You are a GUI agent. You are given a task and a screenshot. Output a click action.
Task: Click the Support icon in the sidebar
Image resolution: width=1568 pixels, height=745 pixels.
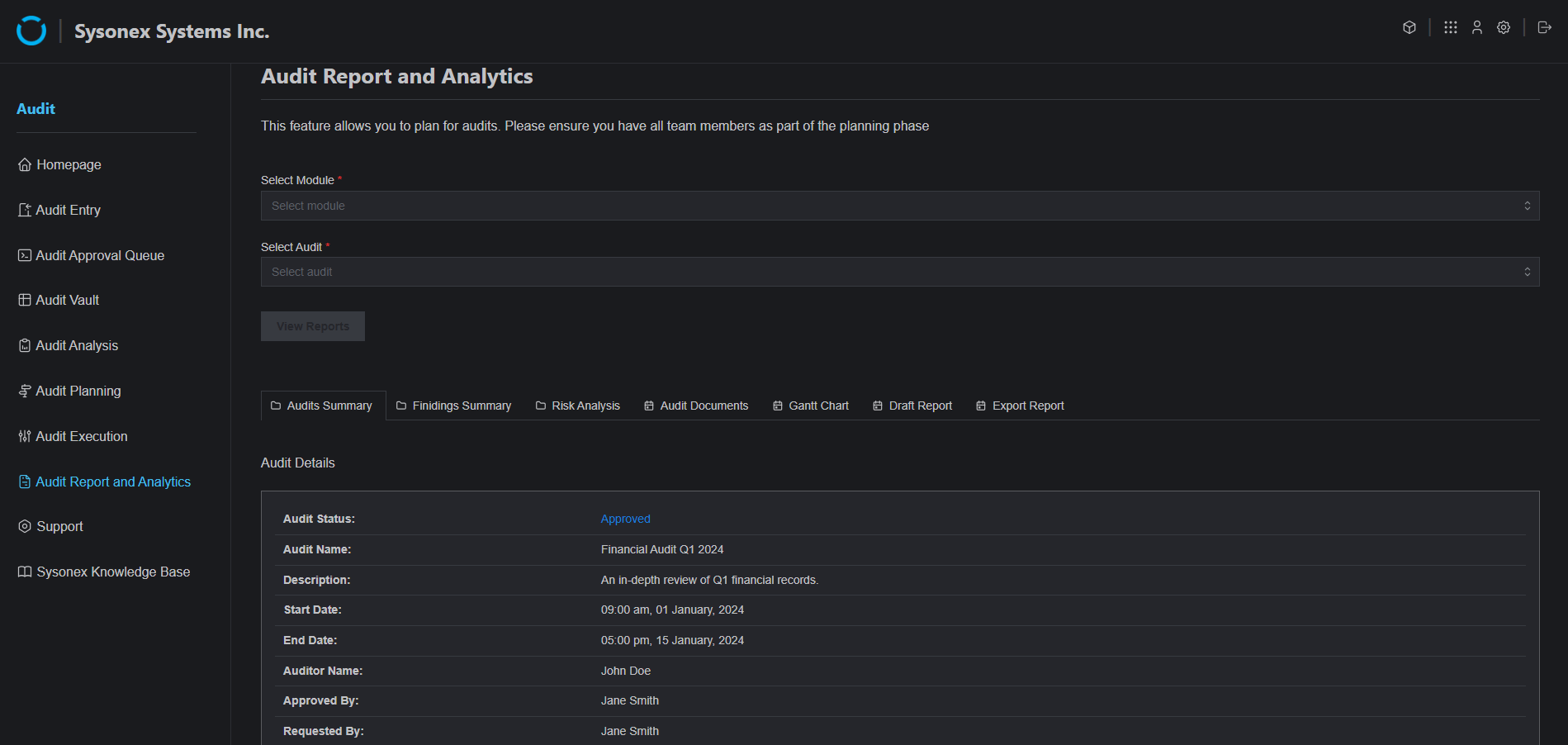pos(25,527)
